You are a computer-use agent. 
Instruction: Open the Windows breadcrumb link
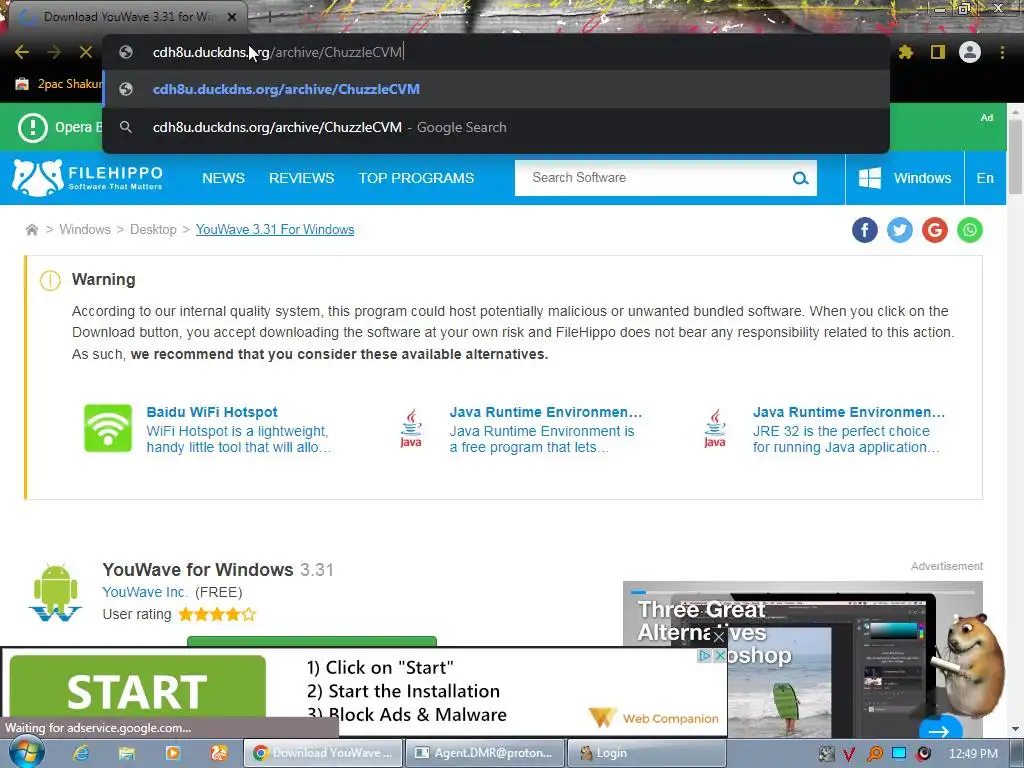point(85,230)
